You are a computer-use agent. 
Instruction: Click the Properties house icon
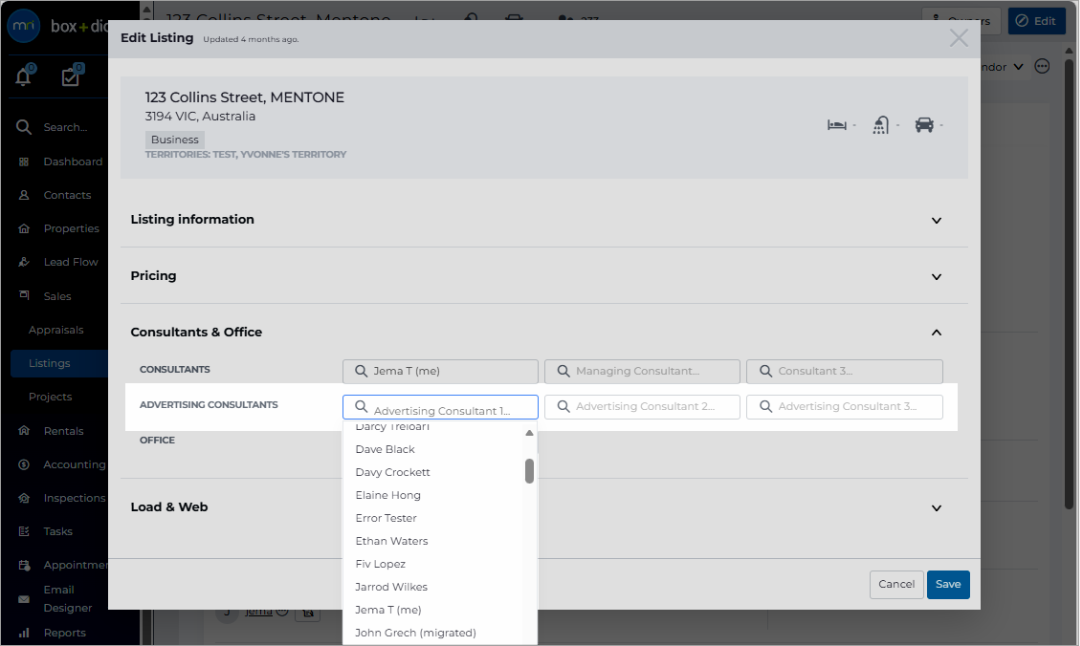24,229
